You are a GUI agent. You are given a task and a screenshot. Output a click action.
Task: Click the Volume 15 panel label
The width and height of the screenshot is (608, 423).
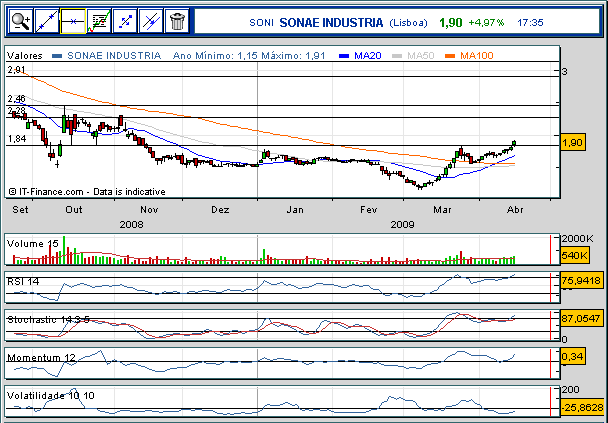coord(33,243)
